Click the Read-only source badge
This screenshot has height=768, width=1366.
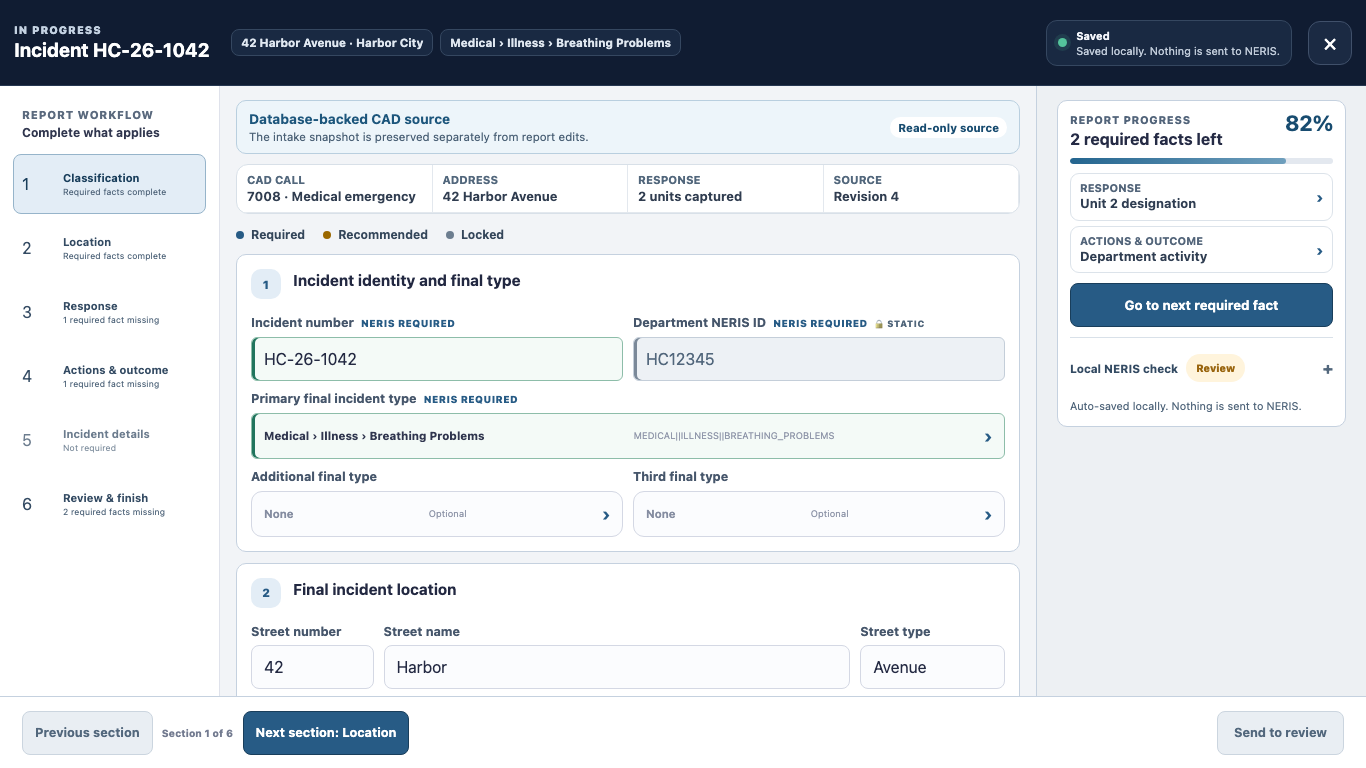point(948,128)
